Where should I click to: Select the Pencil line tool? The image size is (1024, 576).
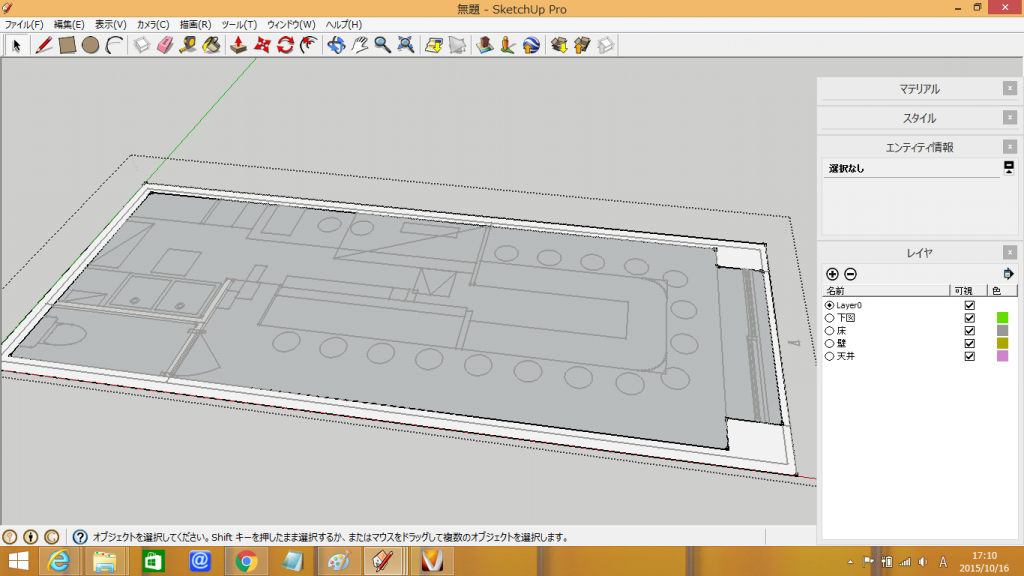click(44, 45)
